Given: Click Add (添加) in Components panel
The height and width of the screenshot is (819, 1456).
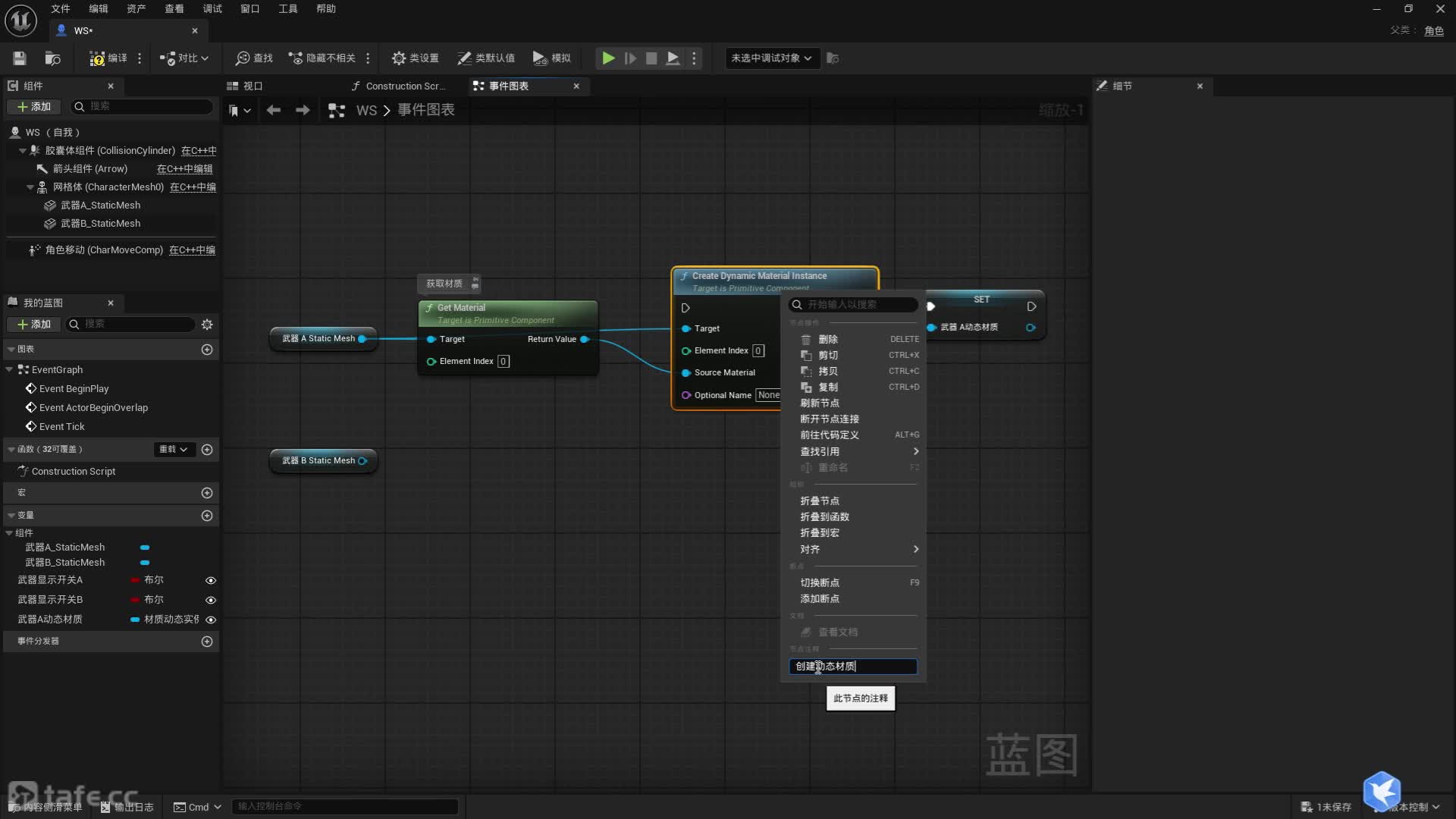Looking at the screenshot, I should click(x=34, y=107).
